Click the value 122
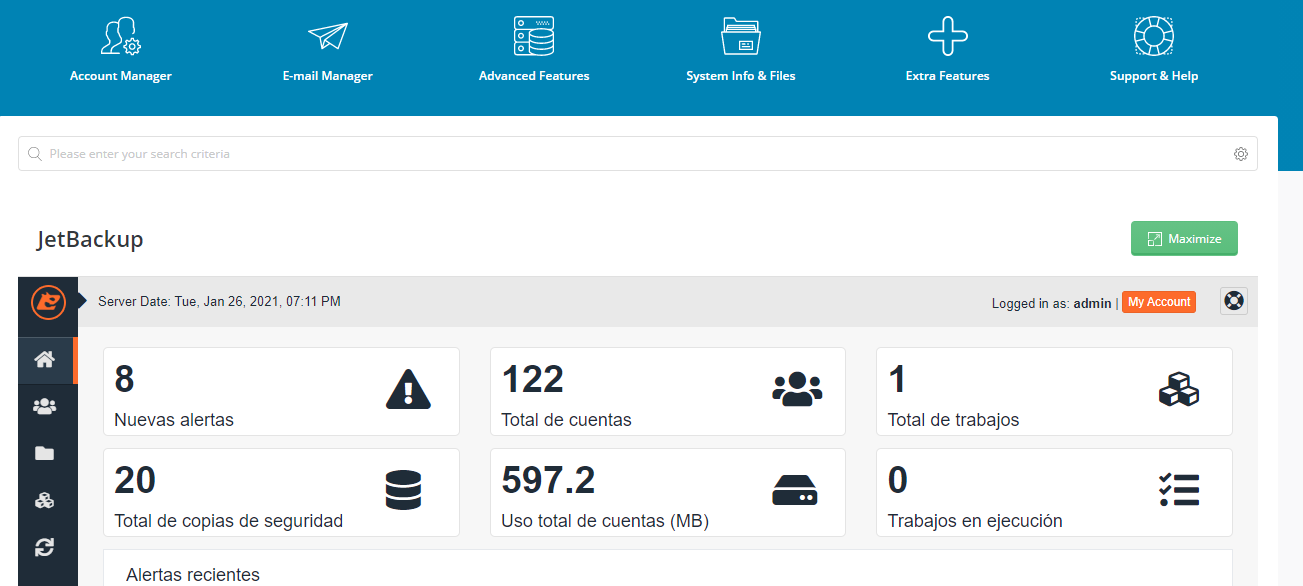Viewport: 1303px width, 586px height. coord(533,380)
